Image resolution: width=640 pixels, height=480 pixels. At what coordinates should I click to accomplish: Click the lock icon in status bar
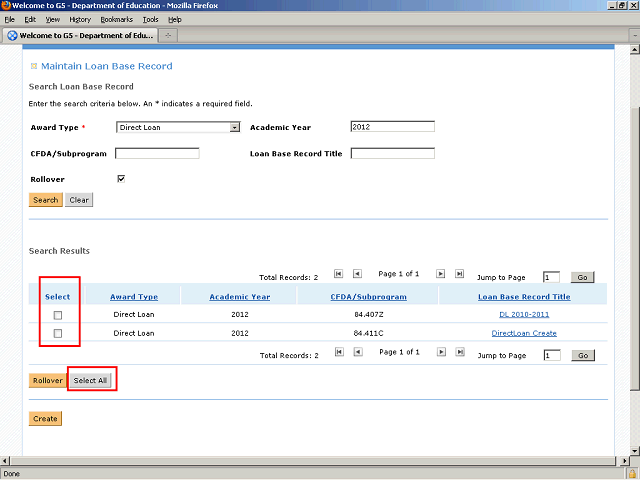[632, 474]
